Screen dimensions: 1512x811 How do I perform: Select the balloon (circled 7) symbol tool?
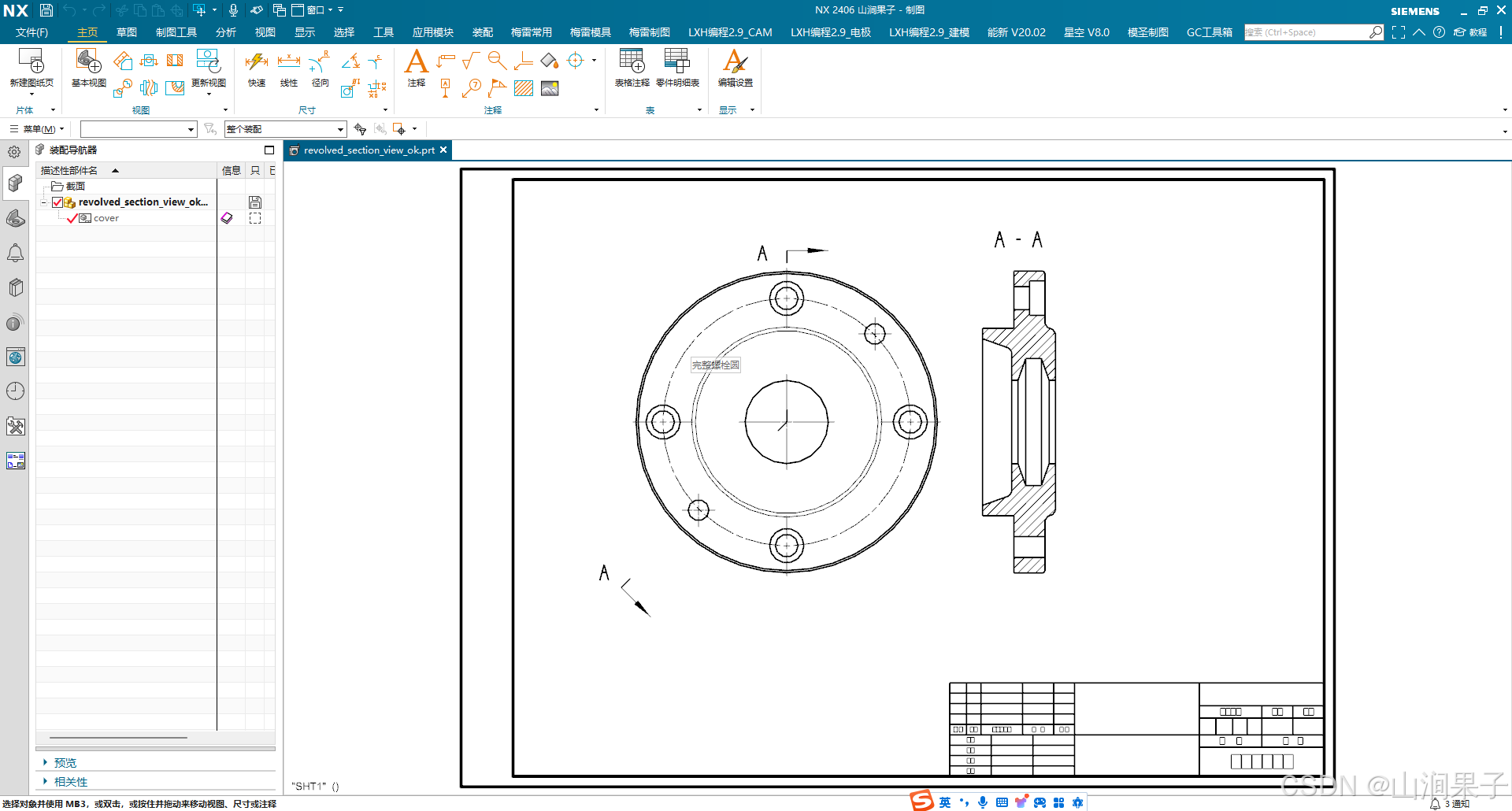pos(472,88)
